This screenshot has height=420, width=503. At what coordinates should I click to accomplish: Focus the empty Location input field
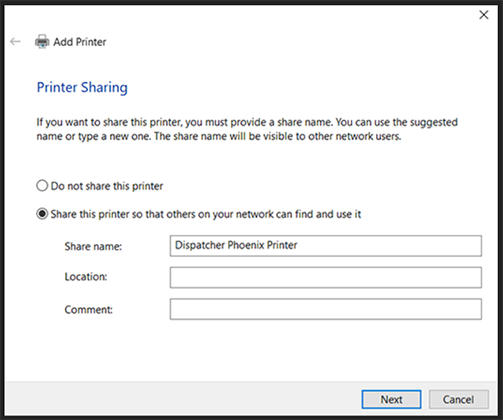[326, 277]
